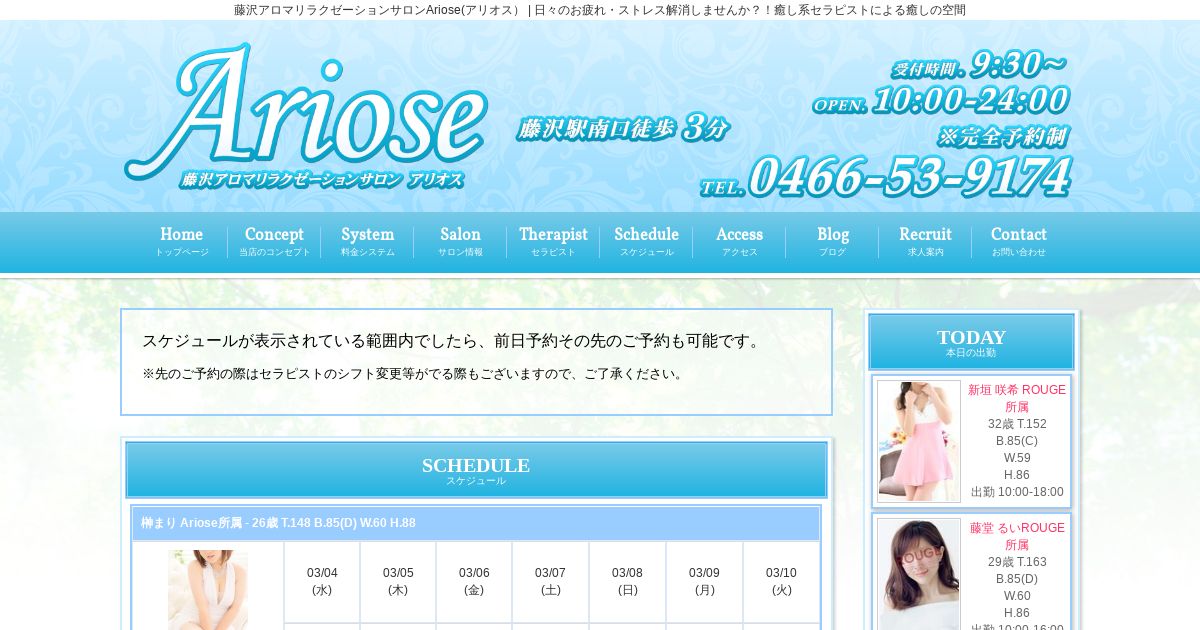Image resolution: width=1200 pixels, height=630 pixels.
Task: Select the Schedule nav item
Action: click(x=646, y=241)
